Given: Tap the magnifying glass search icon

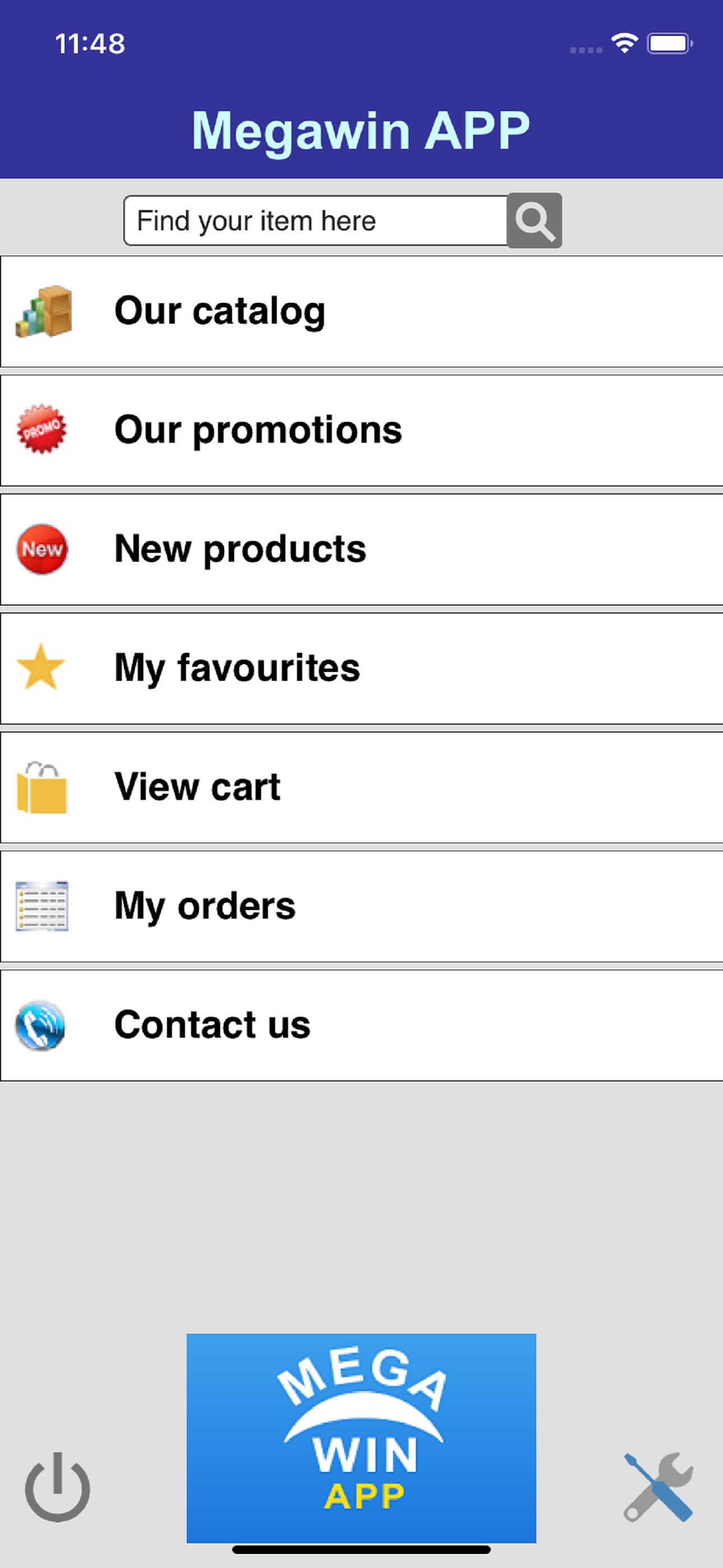Looking at the screenshot, I should coord(534,221).
